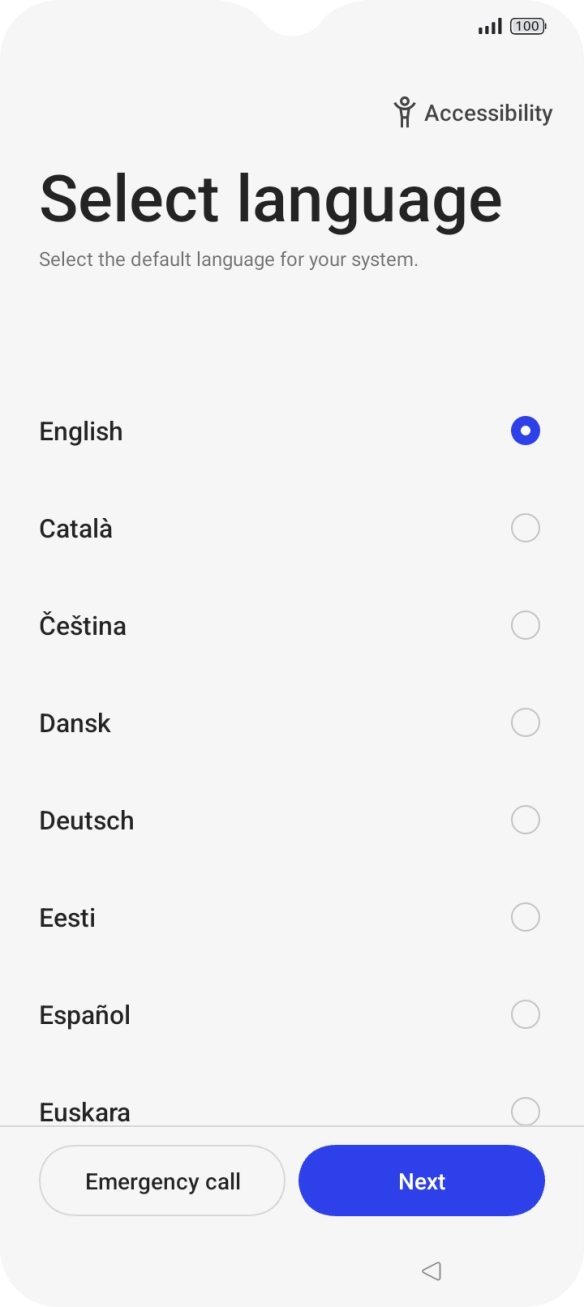The width and height of the screenshot is (584, 1307).
Task: Tap the Next button
Action: click(421, 1181)
